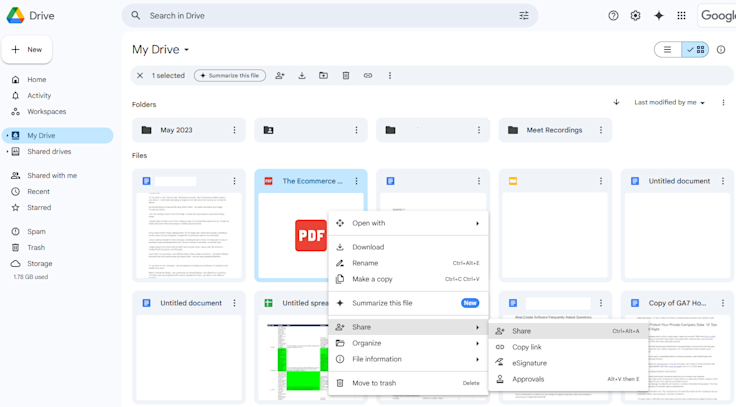
Task: Click the download toolbar icon
Action: pyautogui.click(x=302, y=76)
